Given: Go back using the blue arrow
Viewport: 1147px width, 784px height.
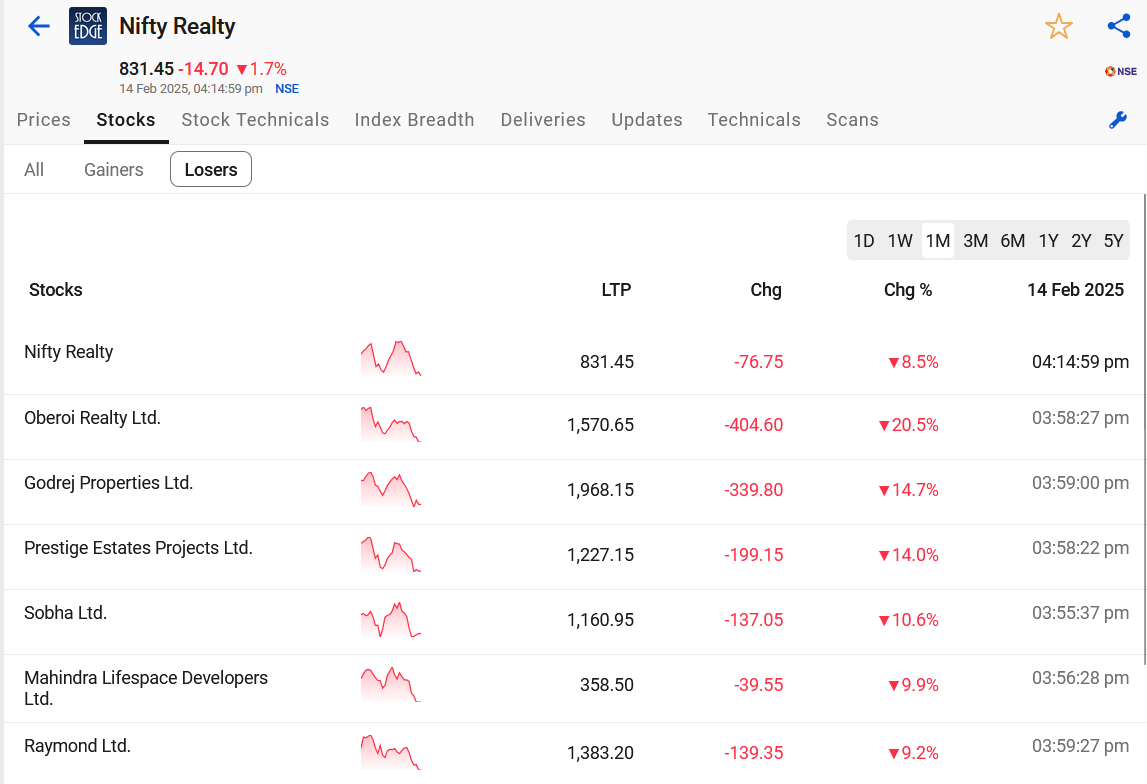Looking at the screenshot, I should click(38, 26).
